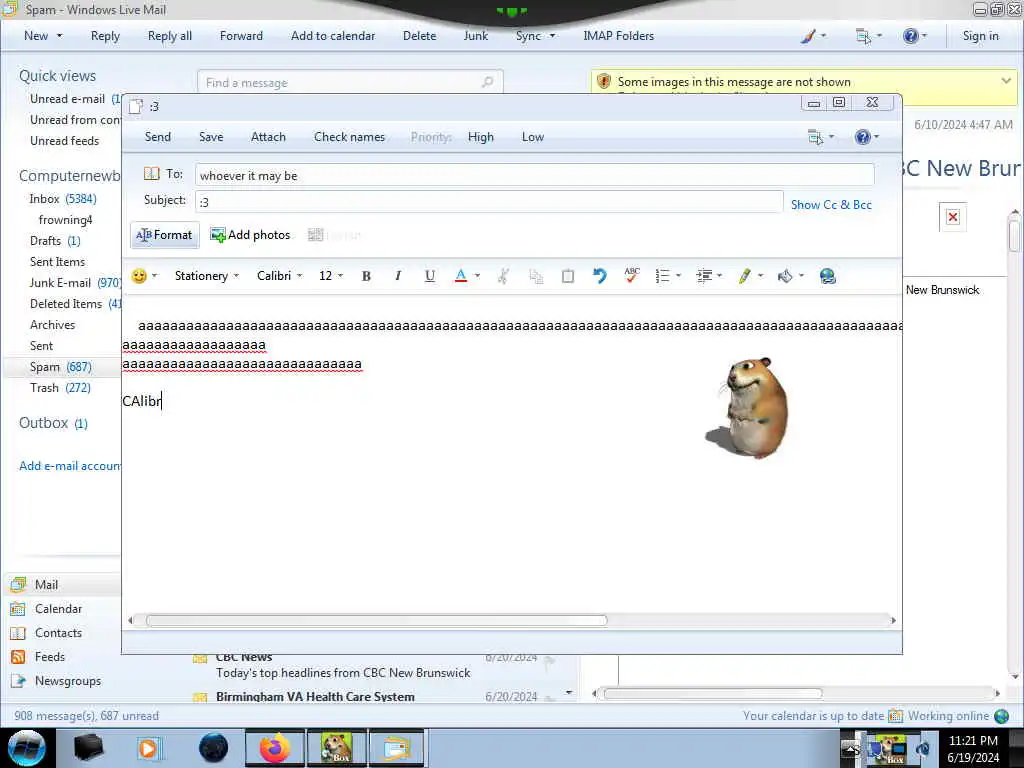The width and height of the screenshot is (1024, 768).
Task: Click in the Subject field
Action: [489, 202]
